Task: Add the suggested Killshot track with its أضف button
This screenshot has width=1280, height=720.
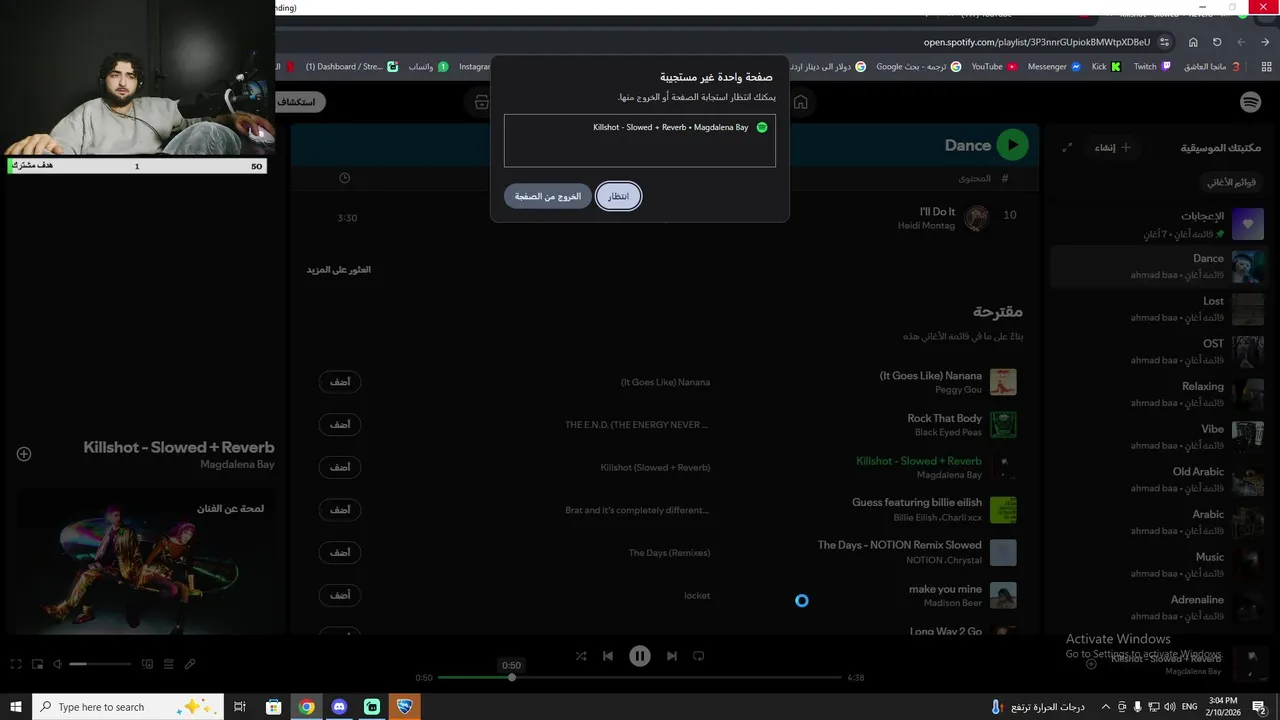Action: [x=340, y=467]
